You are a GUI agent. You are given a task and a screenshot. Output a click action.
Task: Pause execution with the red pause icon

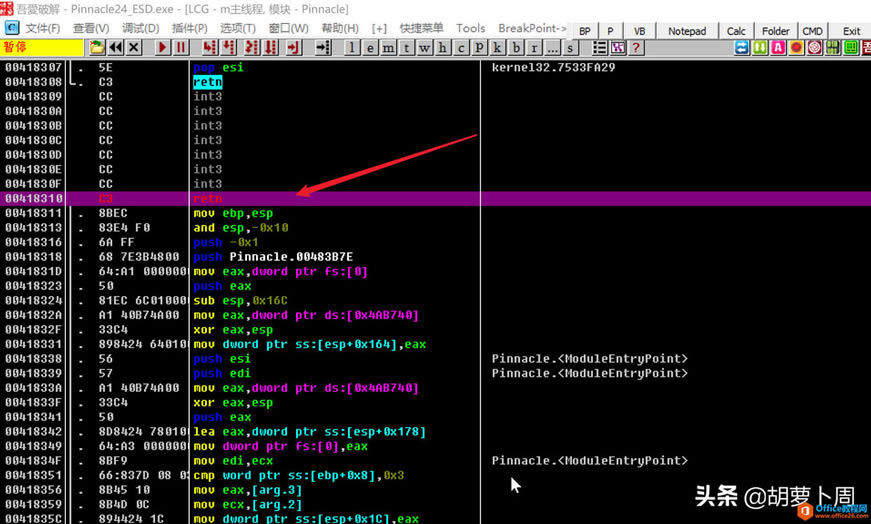click(181, 48)
